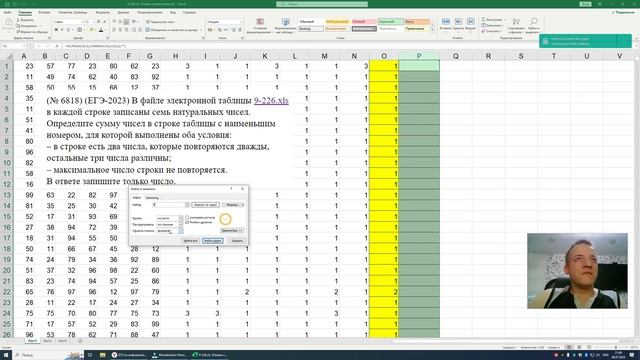The image size is (640, 360).
Task: Expand the cell styles gallery arrow
Action: 433,30
